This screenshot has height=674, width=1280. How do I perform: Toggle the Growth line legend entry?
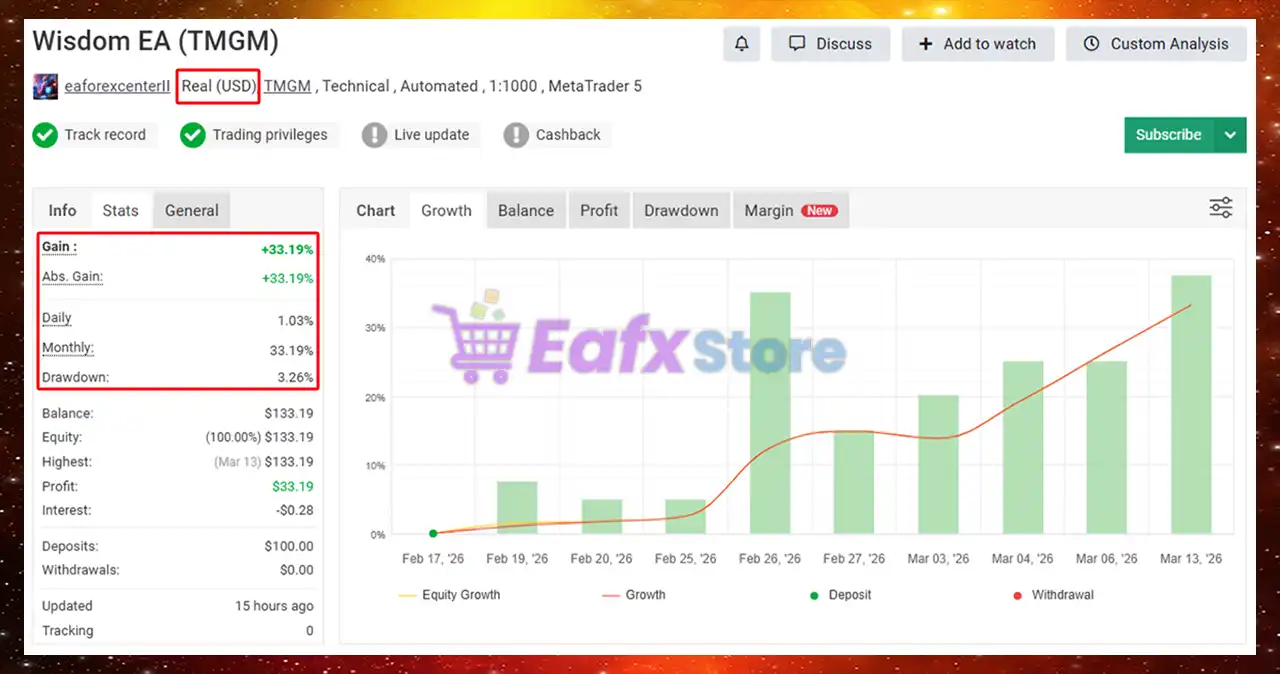(633, 595)
